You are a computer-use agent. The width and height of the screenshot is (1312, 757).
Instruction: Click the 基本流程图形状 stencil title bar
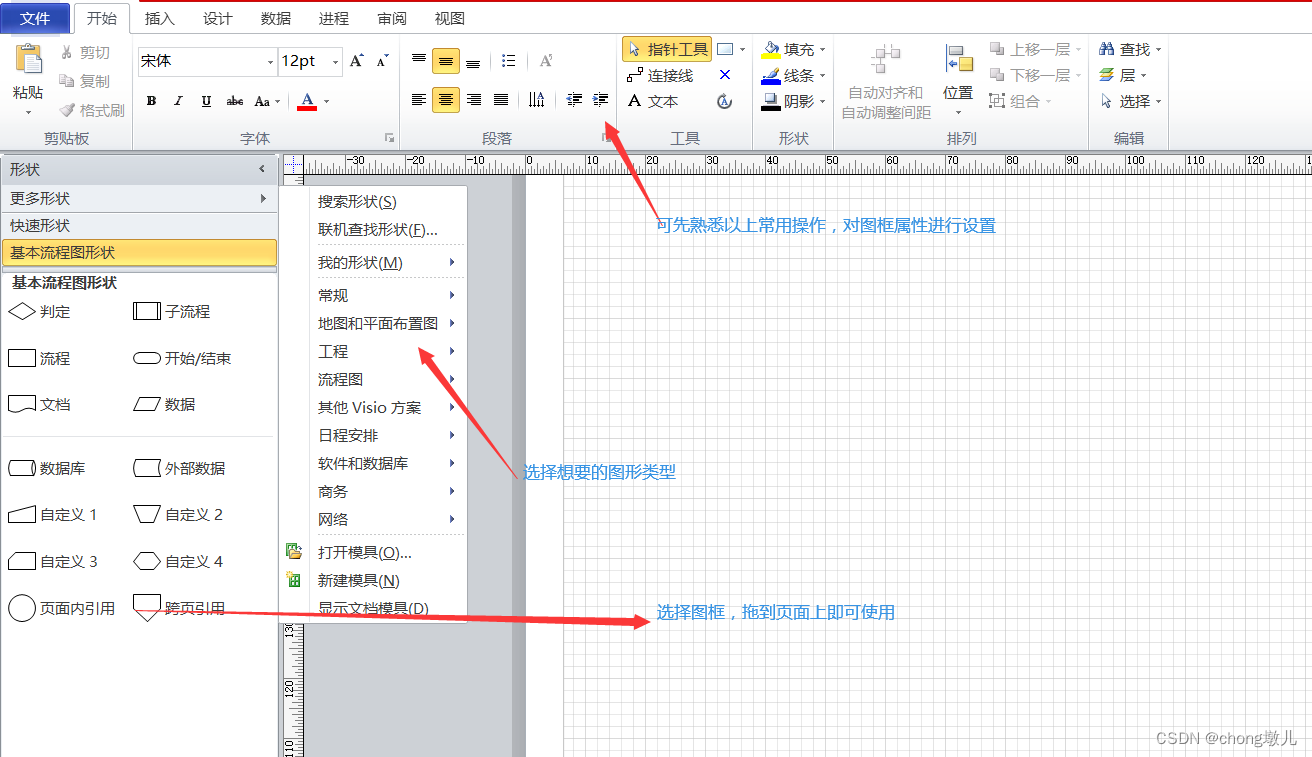[139, 252]
